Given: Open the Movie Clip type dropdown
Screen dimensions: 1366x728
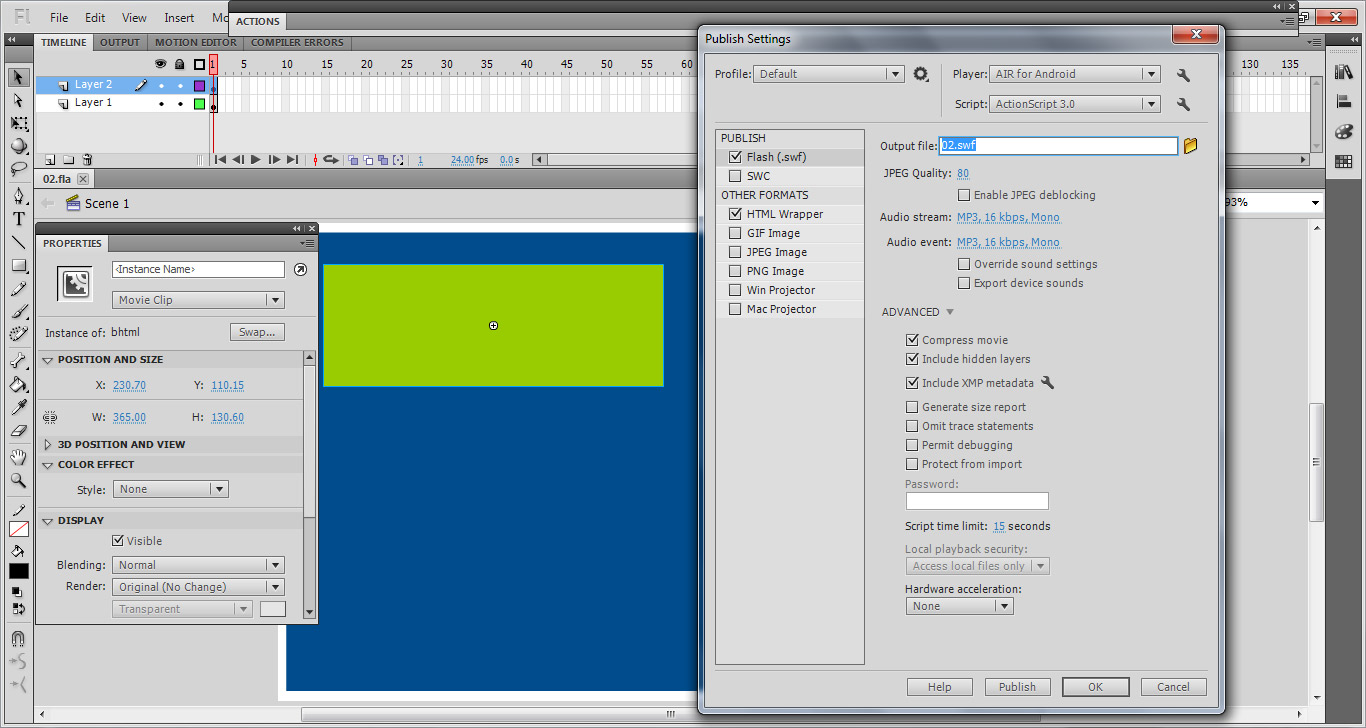Looking at the screenshot, I should (198, 300).
